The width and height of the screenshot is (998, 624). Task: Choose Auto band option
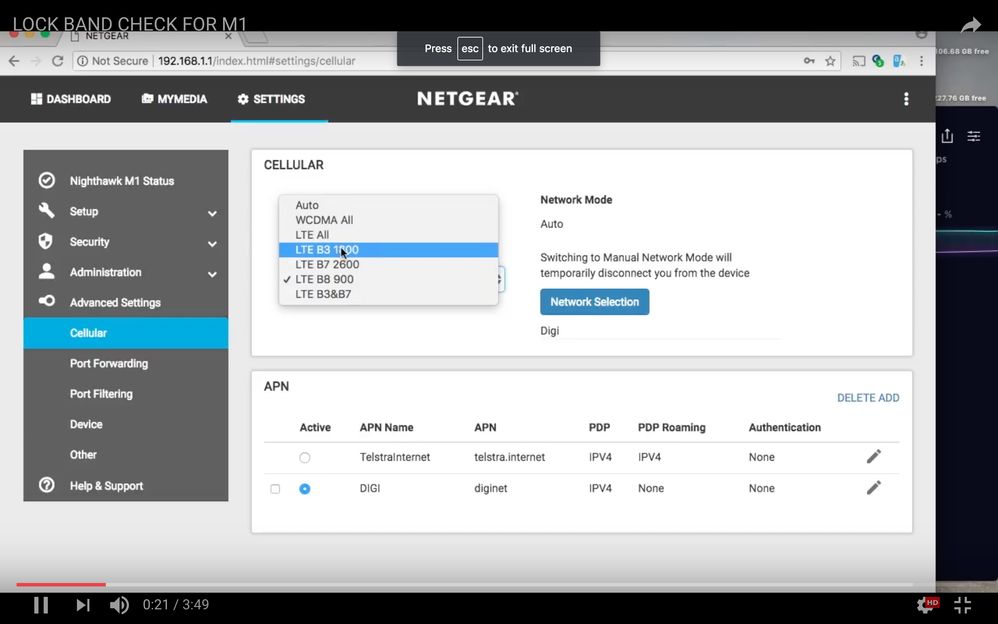[388, 205]
